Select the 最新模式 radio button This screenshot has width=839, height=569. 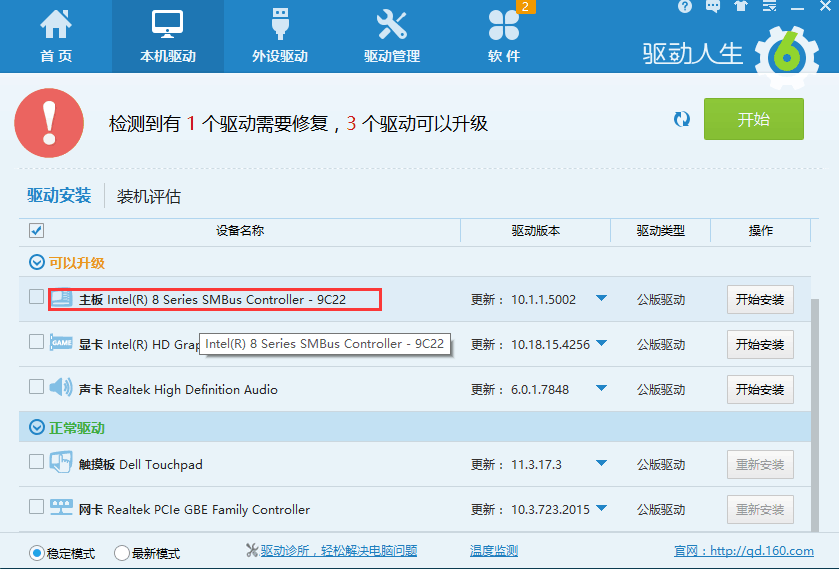pyautogui.click(x=122, y=552)
